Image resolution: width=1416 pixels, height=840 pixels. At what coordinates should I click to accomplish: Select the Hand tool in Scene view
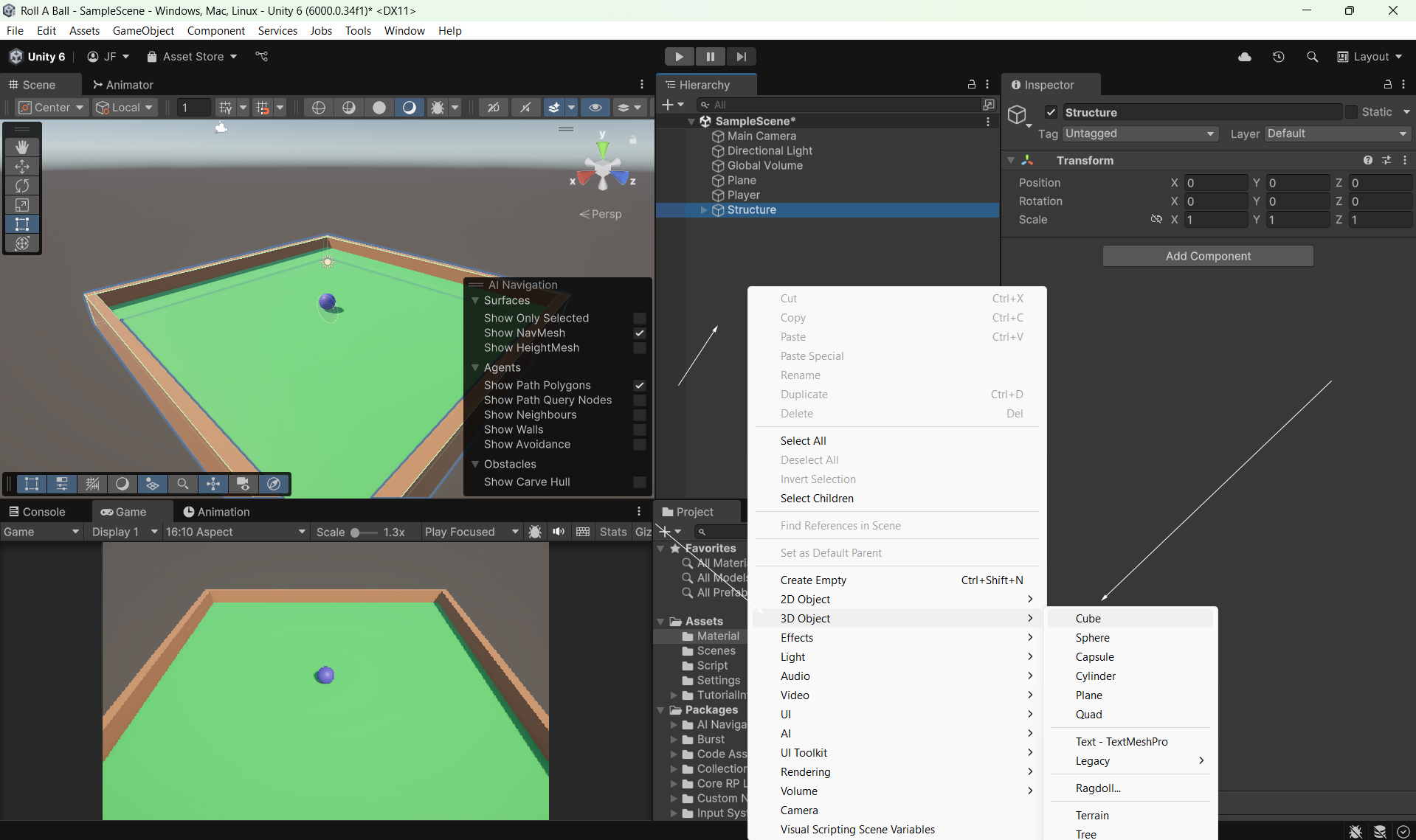click(x=22, y=147)
